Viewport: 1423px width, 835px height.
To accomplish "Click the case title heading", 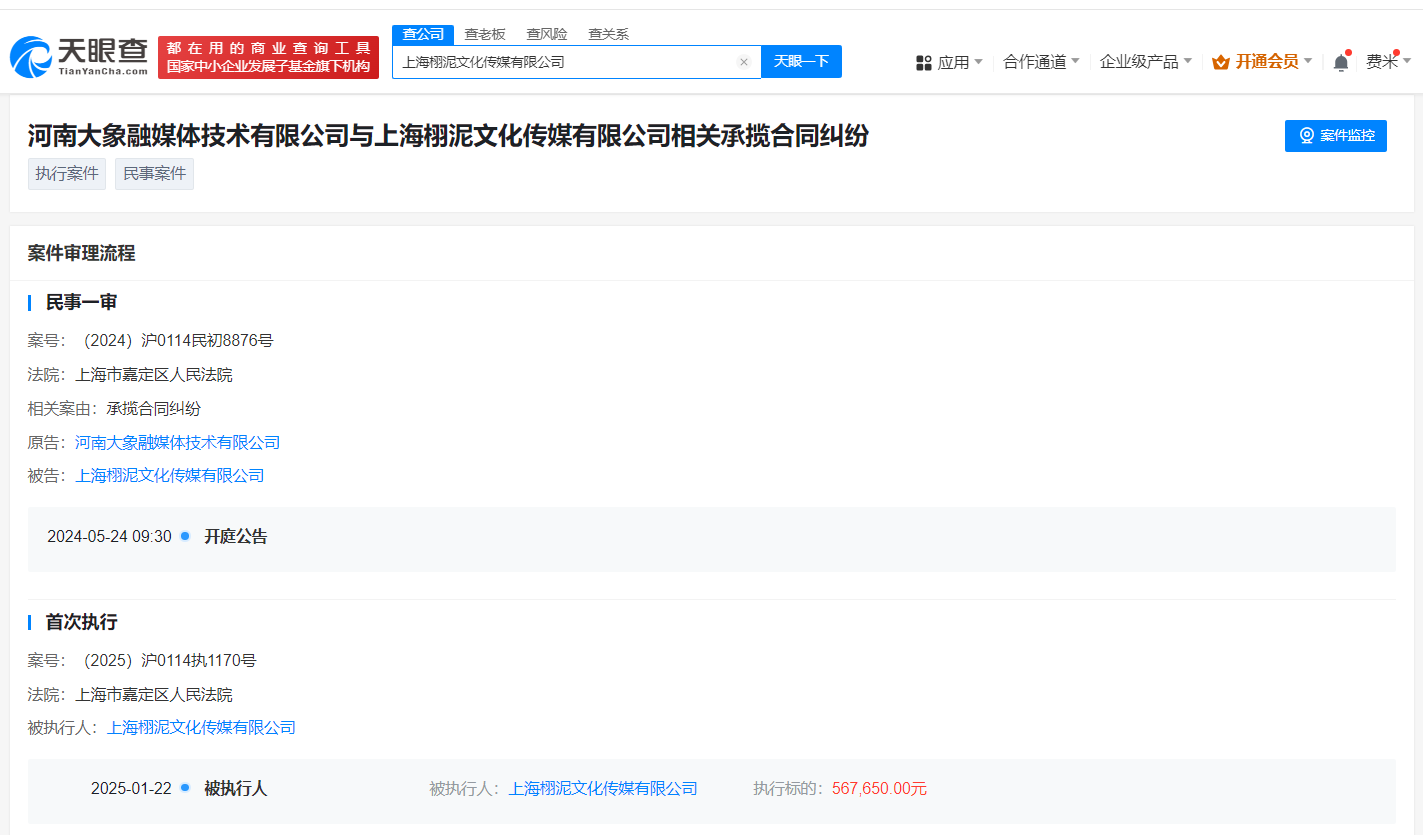I will pyautogui.click(x=448, y=136).
